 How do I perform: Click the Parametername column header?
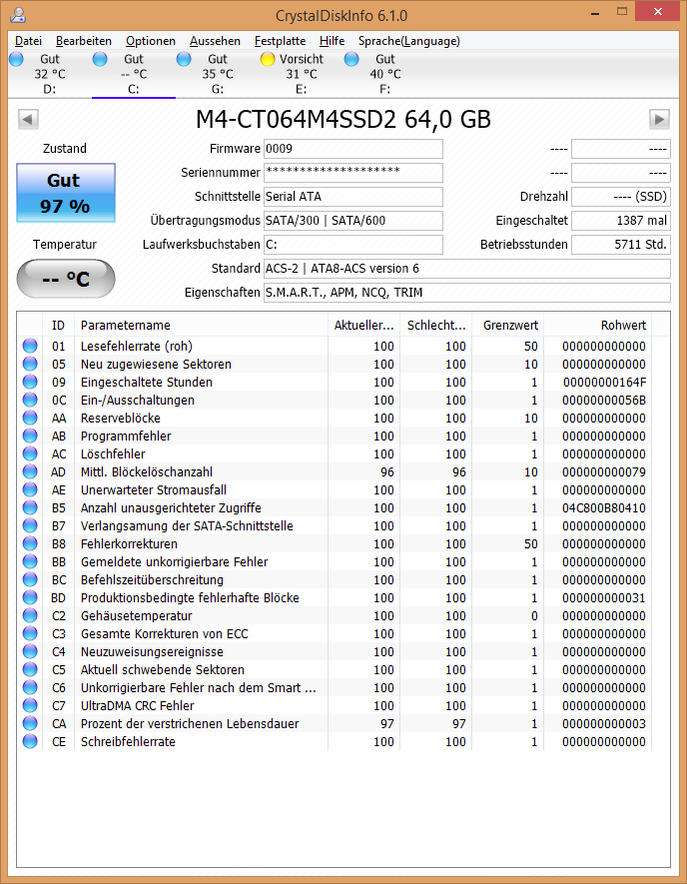[x=201, y=325]
